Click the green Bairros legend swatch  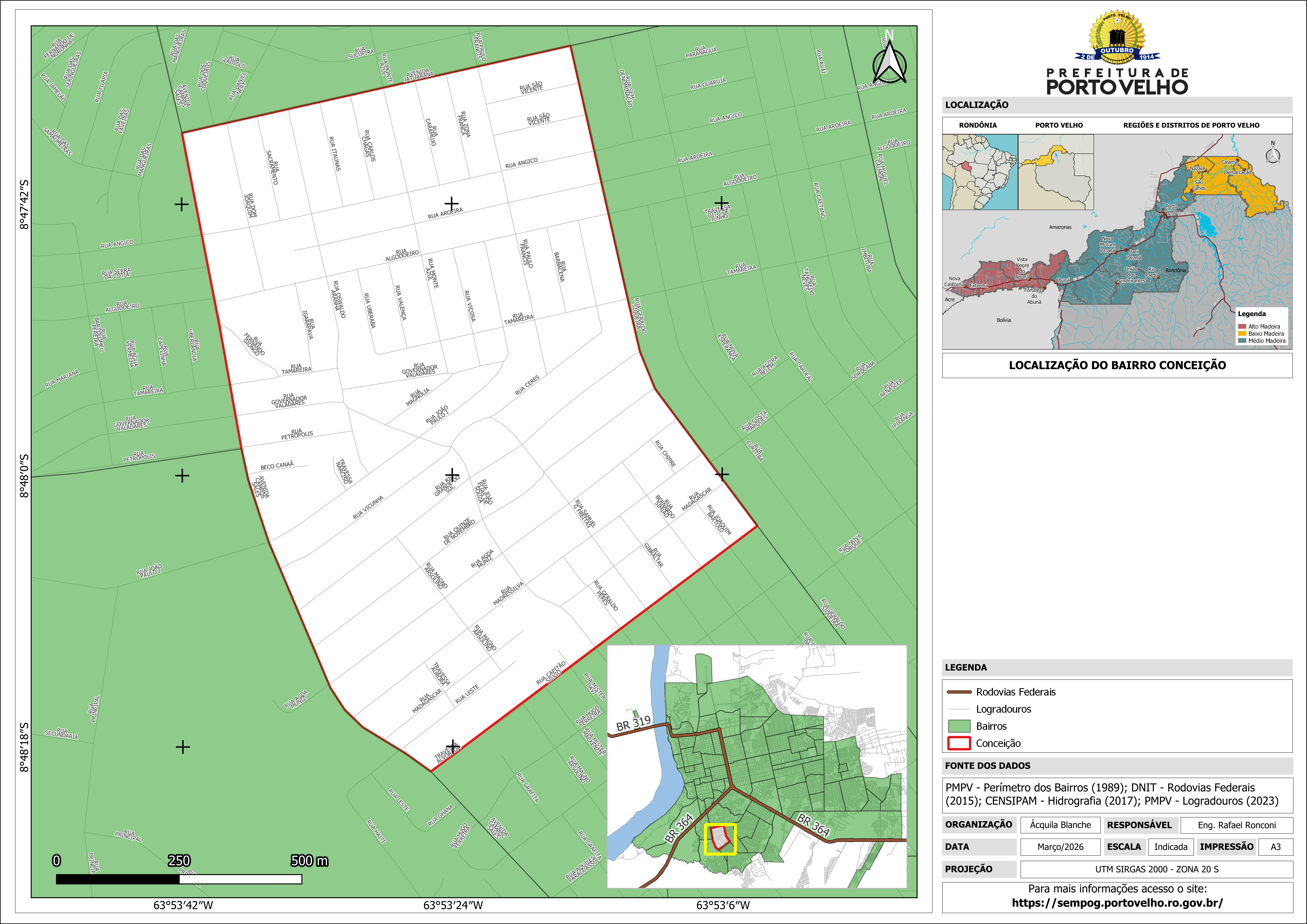click(959, 726)
